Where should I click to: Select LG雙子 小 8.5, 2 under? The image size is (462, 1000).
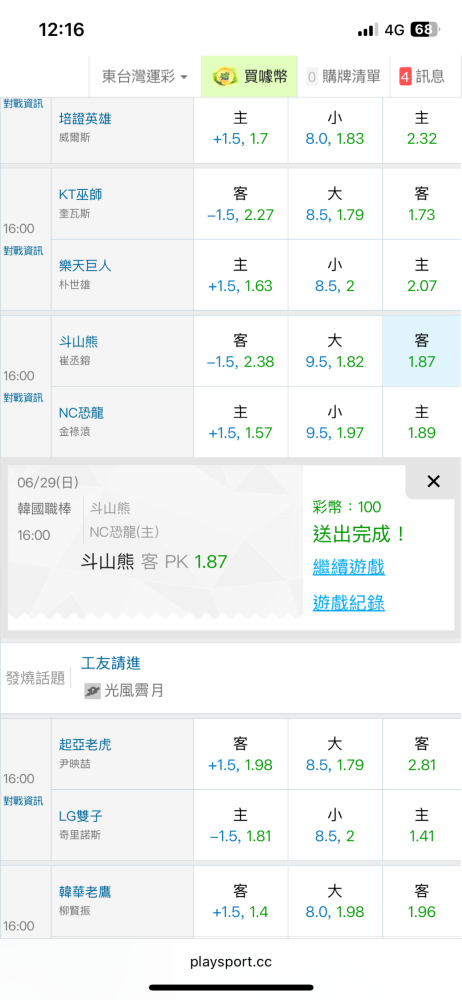tap(335, 825)
